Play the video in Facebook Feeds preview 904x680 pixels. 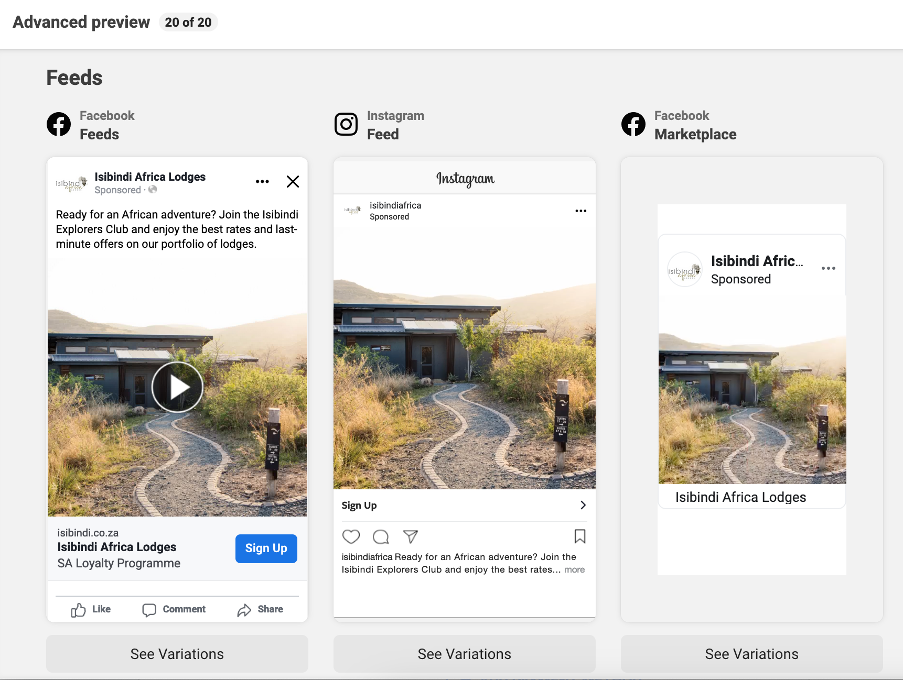(x=177, y=387)
